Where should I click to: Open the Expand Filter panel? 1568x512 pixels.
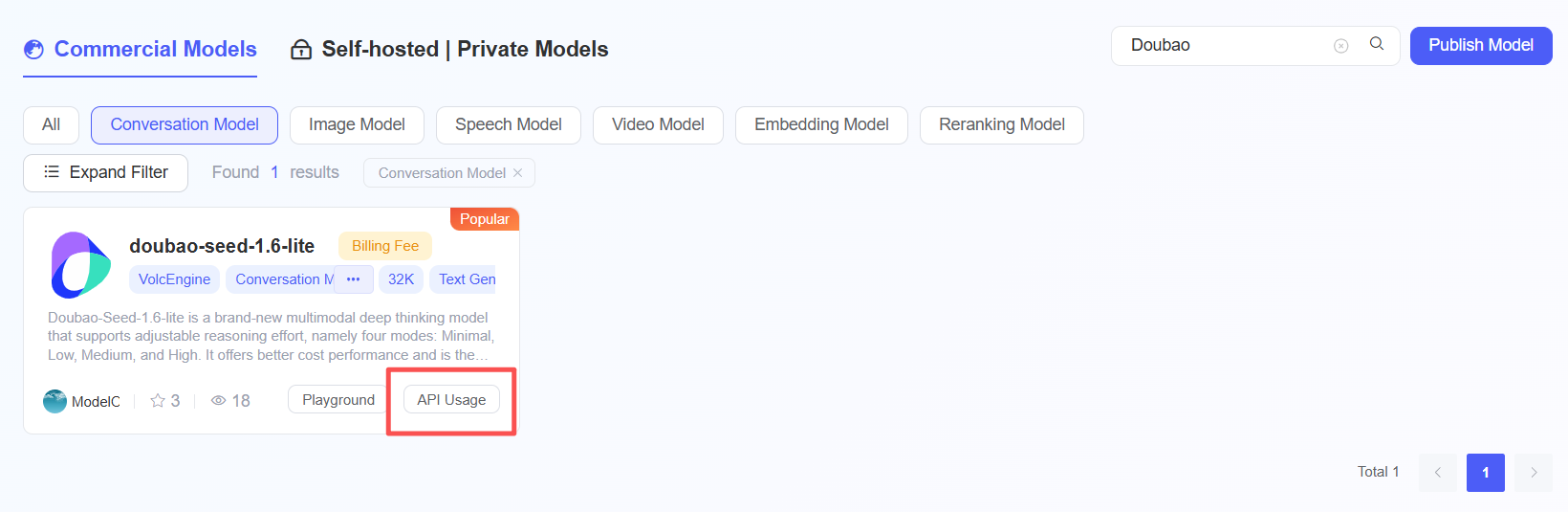105,172
